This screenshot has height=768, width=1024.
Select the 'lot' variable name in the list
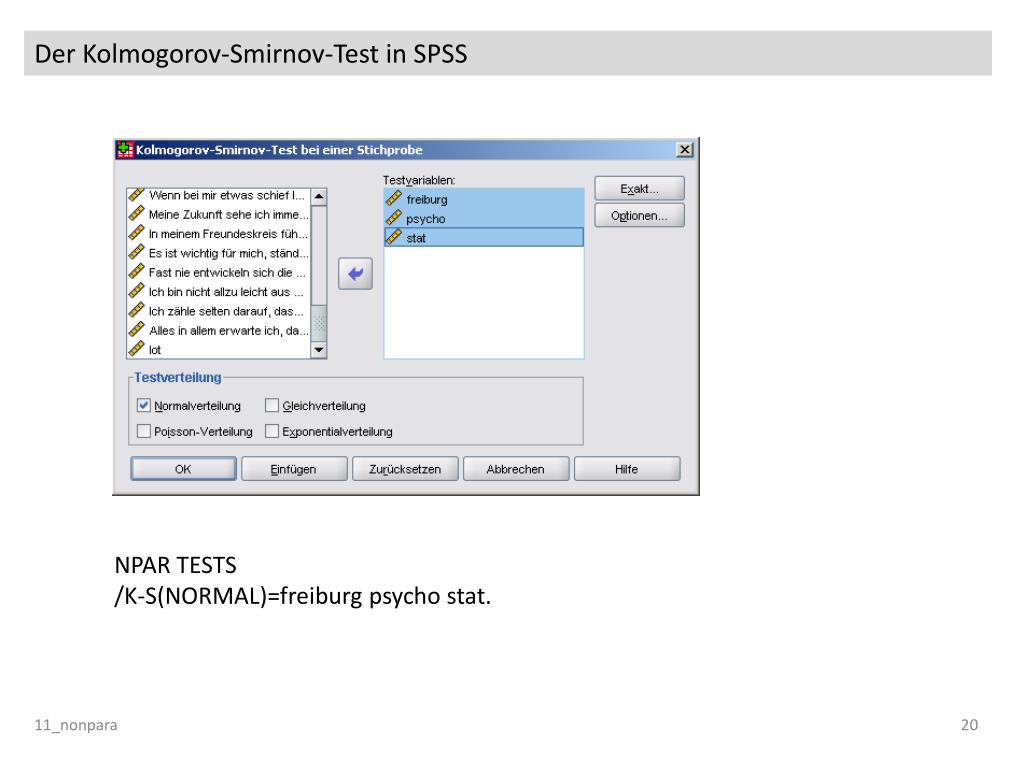[x=155, y=350]
